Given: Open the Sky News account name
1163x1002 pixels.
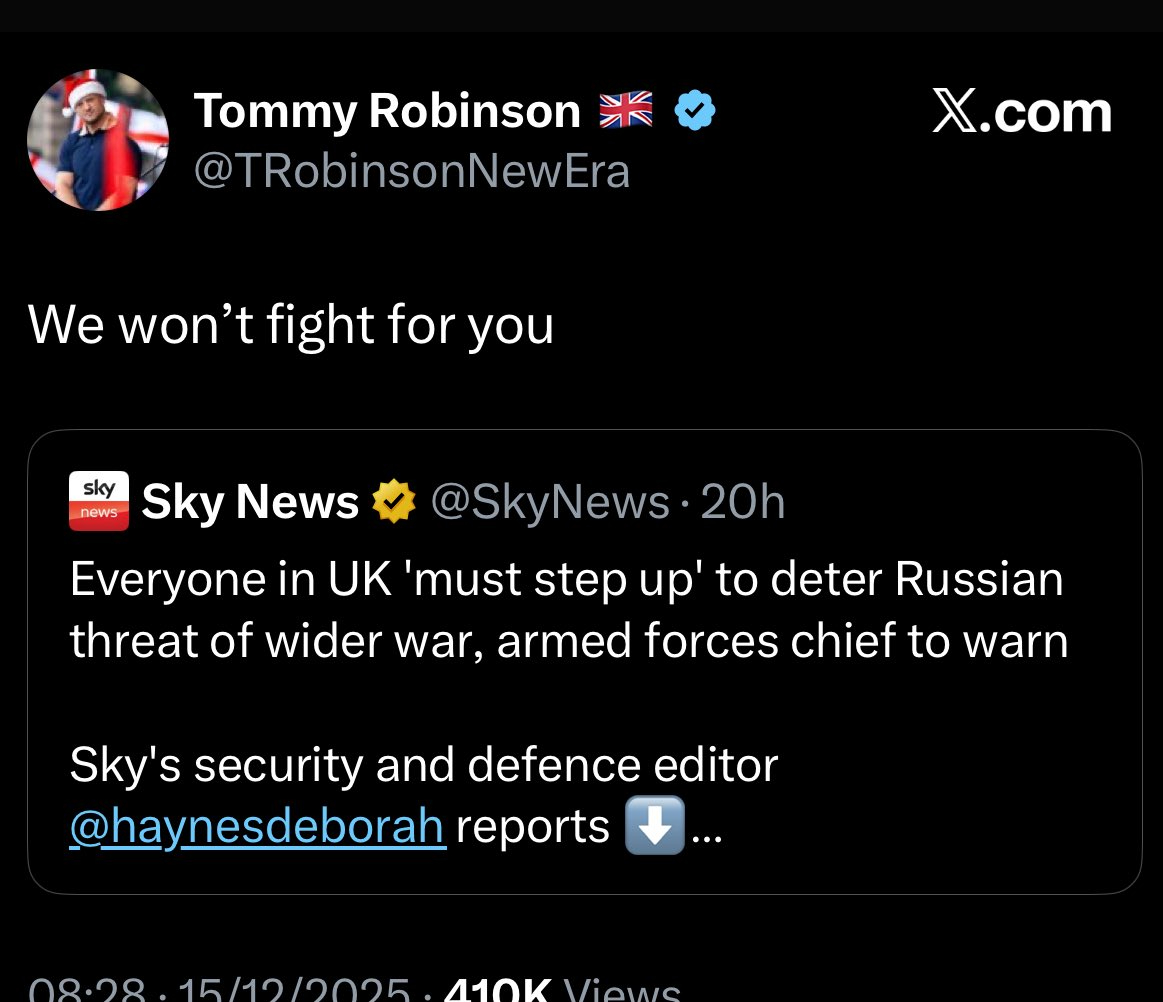Looking at the screenshot, I should coord(250,502).
